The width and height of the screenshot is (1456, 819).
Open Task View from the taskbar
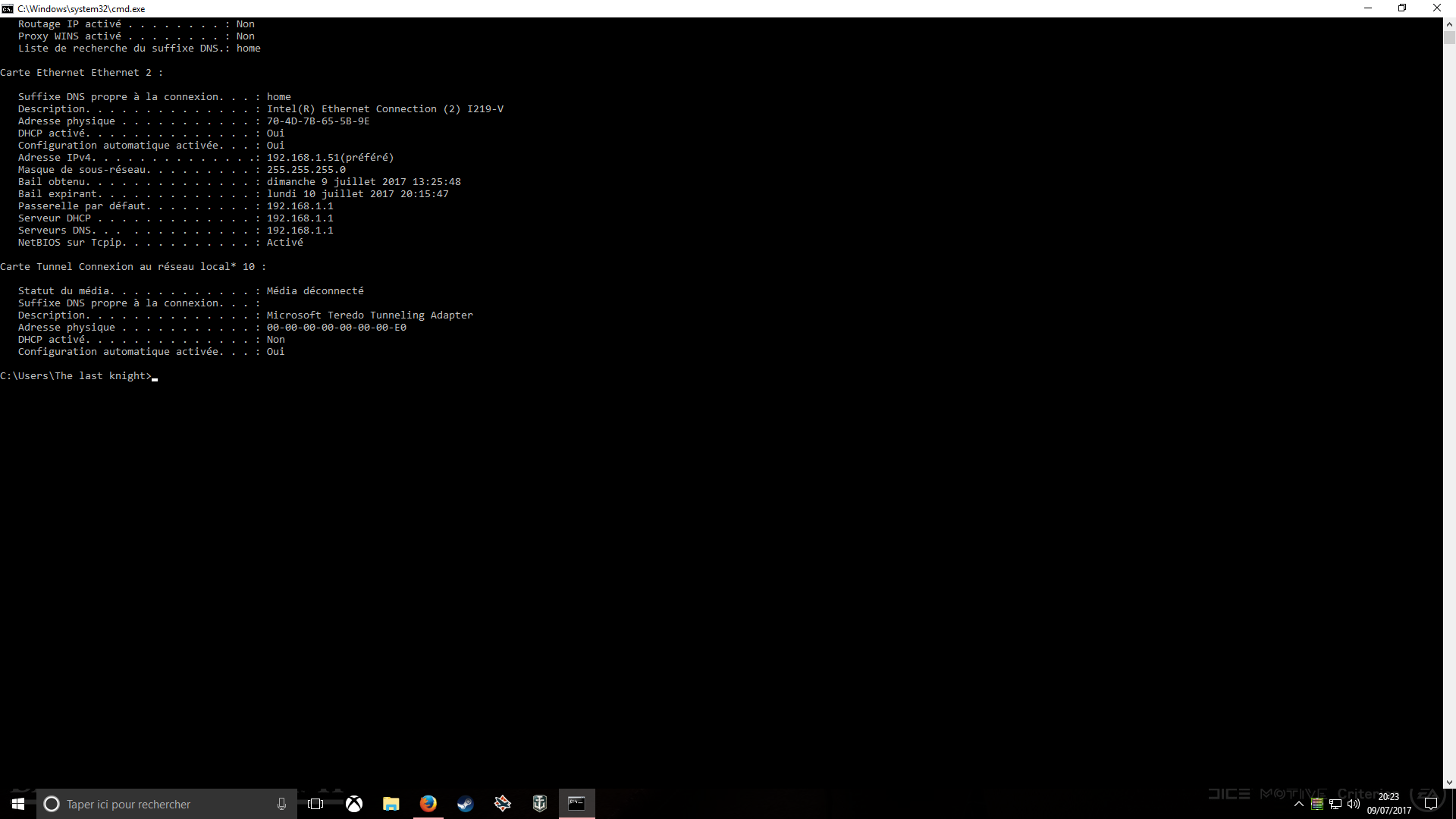click(315, 804)
